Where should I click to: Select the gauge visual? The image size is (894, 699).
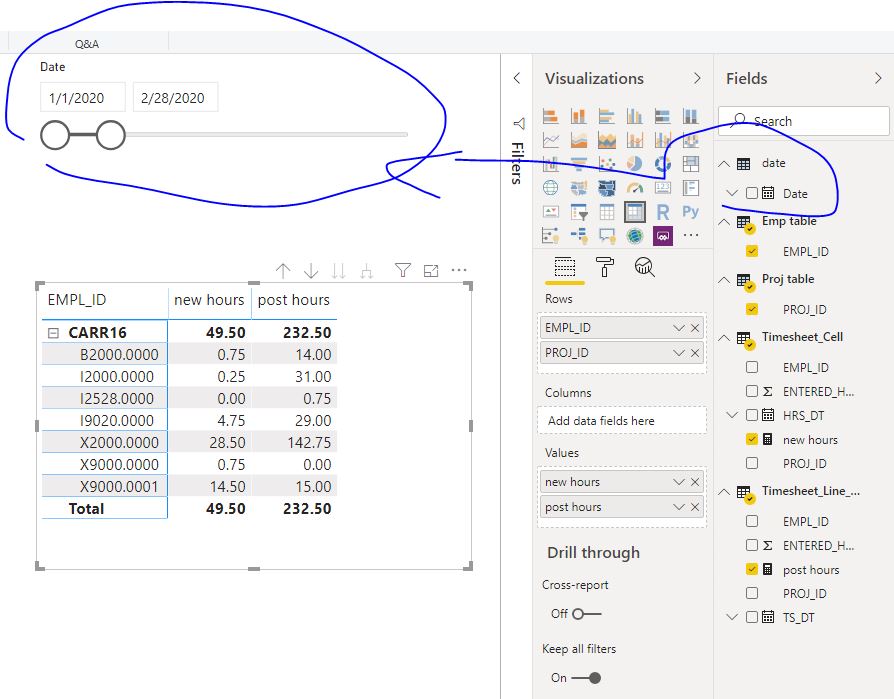click(635, 188)
